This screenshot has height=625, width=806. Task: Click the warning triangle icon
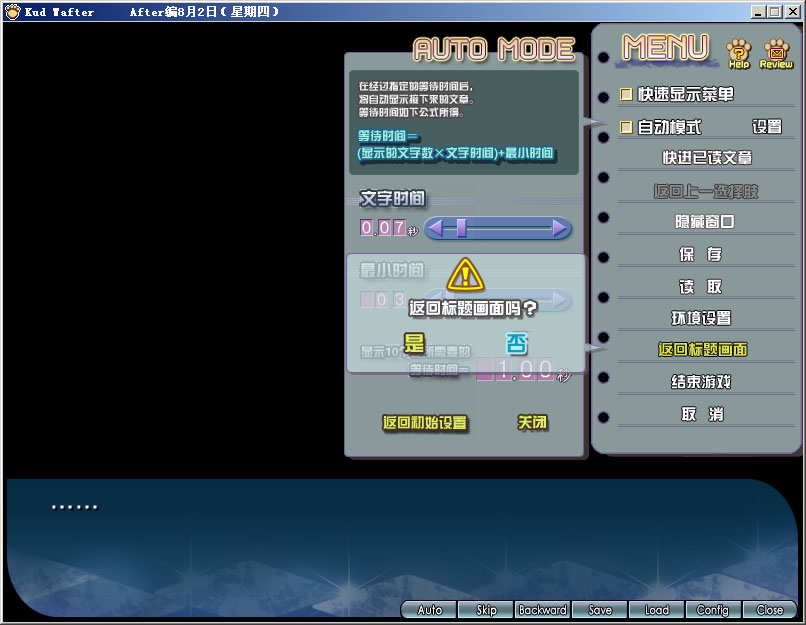coord(465,274)
